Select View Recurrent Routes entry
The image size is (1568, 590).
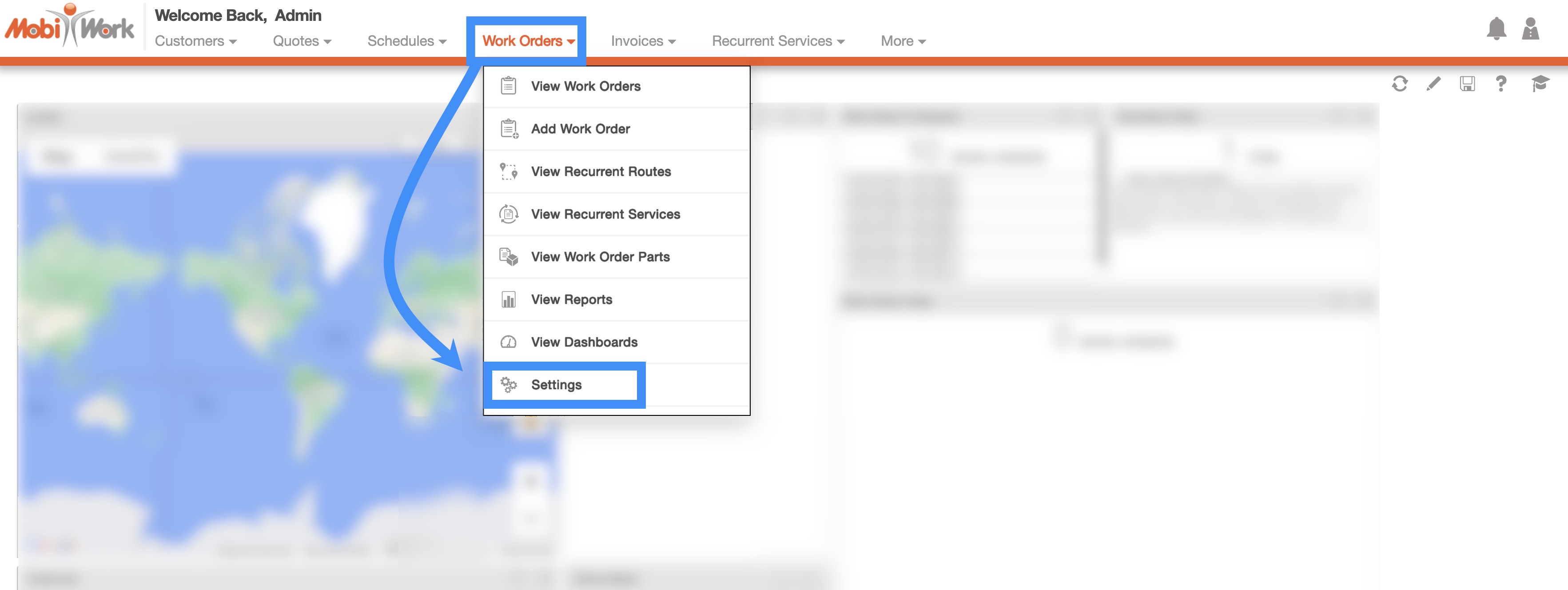point(600,171)
